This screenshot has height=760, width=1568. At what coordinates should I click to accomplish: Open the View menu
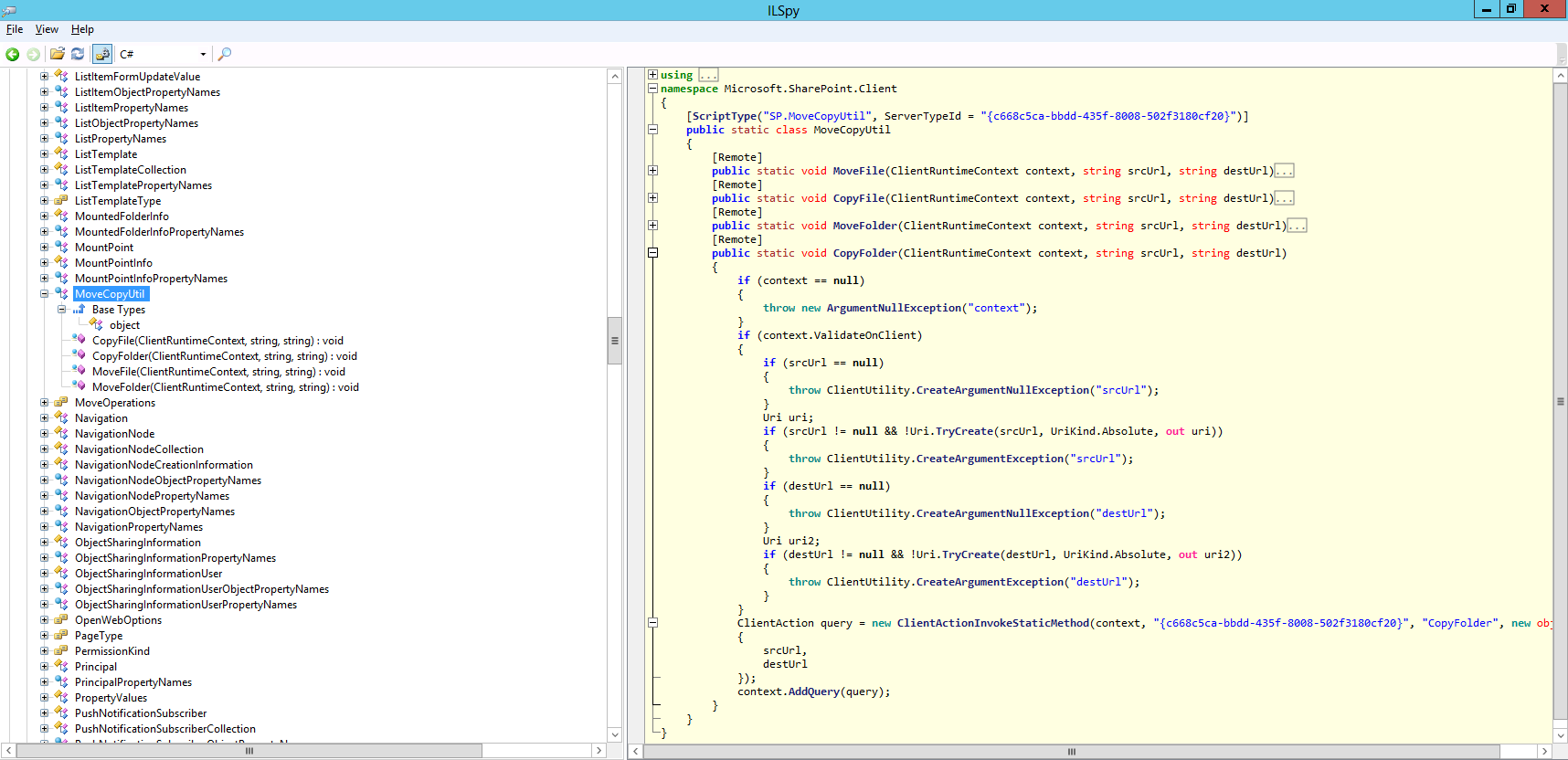[47, 29]
